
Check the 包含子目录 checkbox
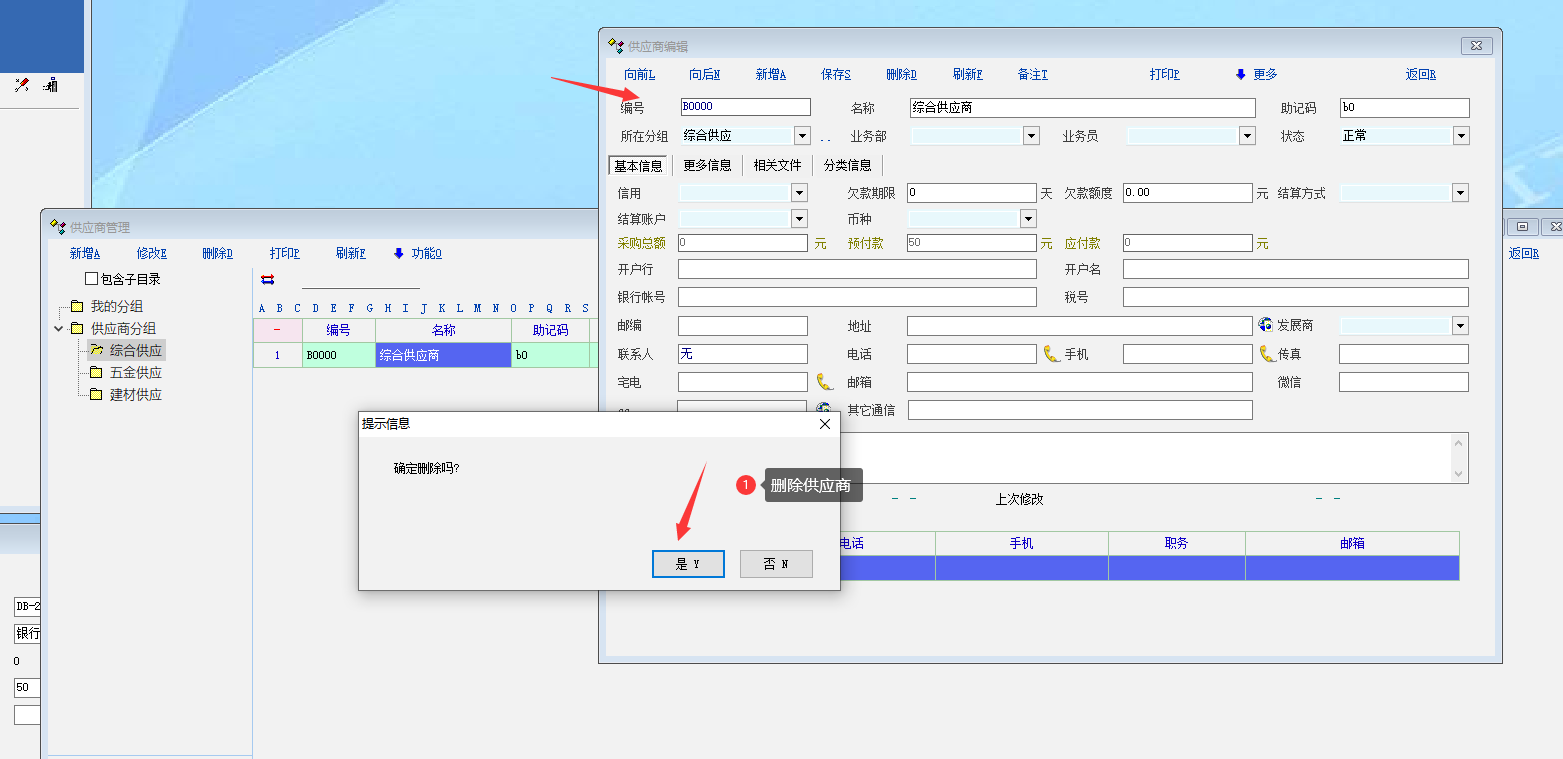(x=92, y=279)
